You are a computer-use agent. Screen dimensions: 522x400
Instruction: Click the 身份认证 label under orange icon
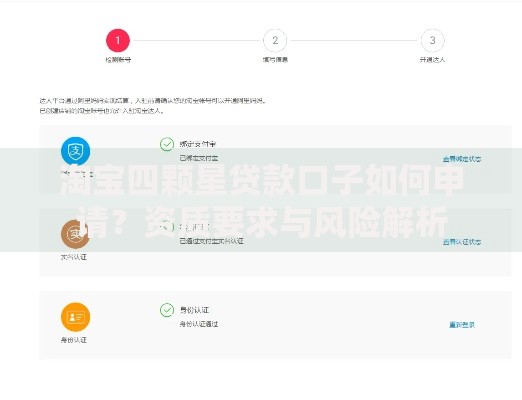74,340
